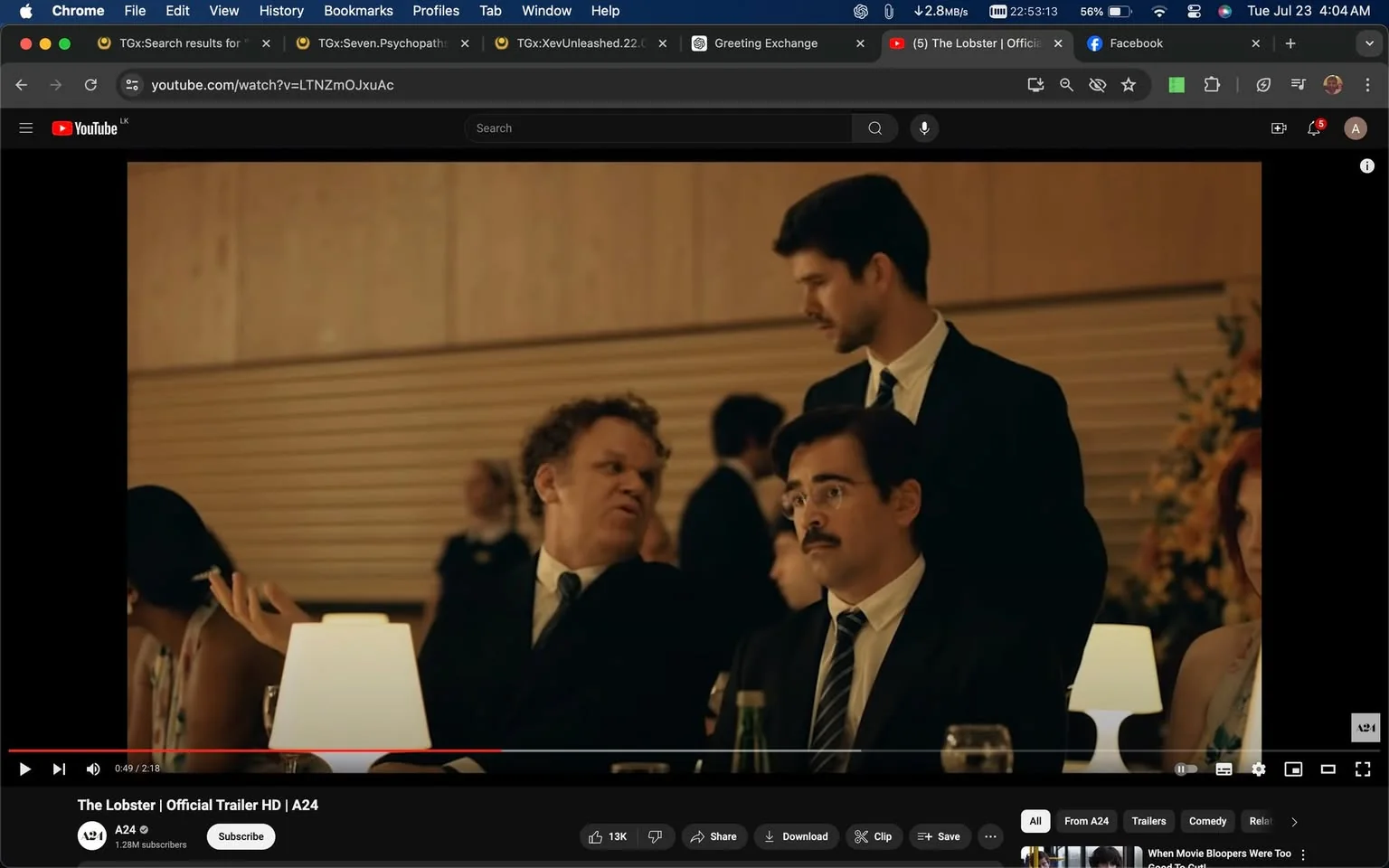Switch to theater mode

[x=1328, y=769]
